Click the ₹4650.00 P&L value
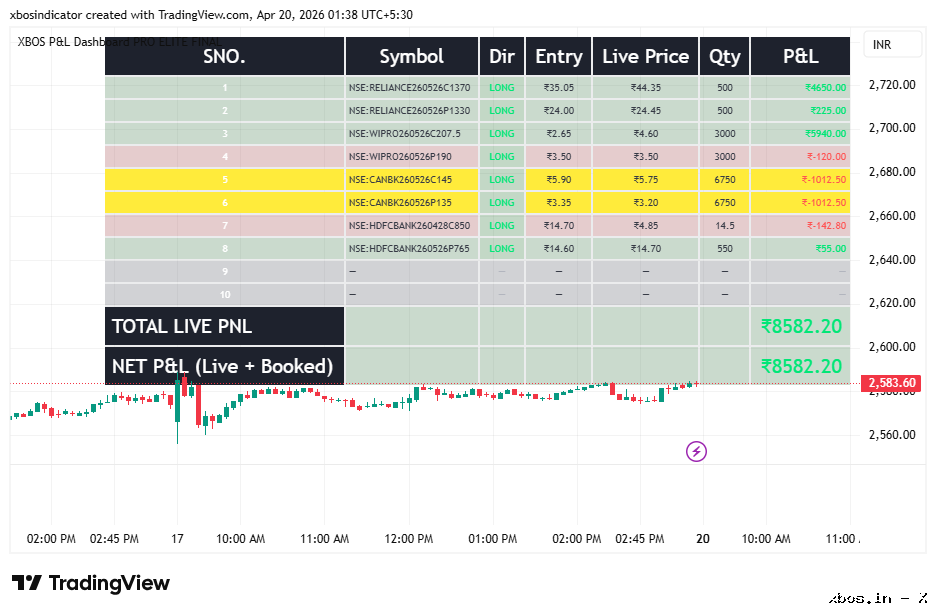Screen dimensions: 936x613 (x=826, y=88)
